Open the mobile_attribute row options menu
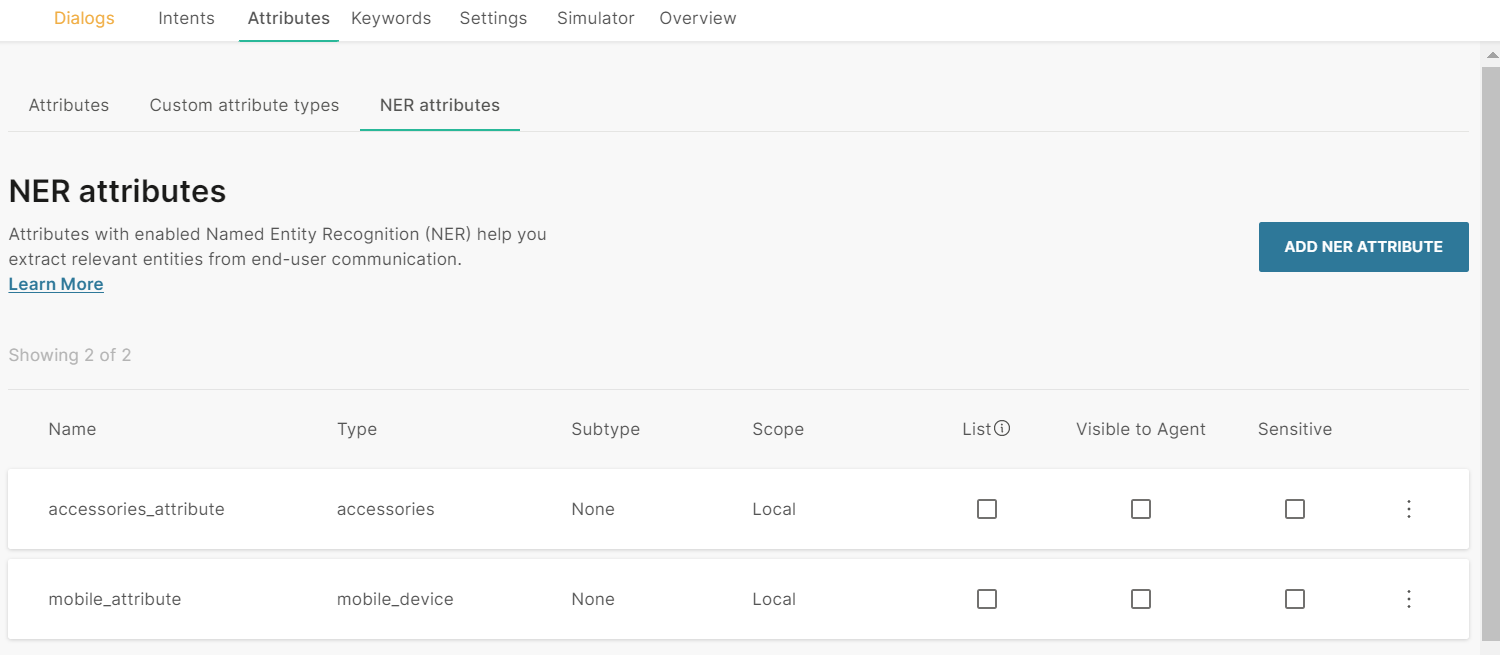Image resolution: width=1500 pixels, height=655 pixels. click(1408, 599)
